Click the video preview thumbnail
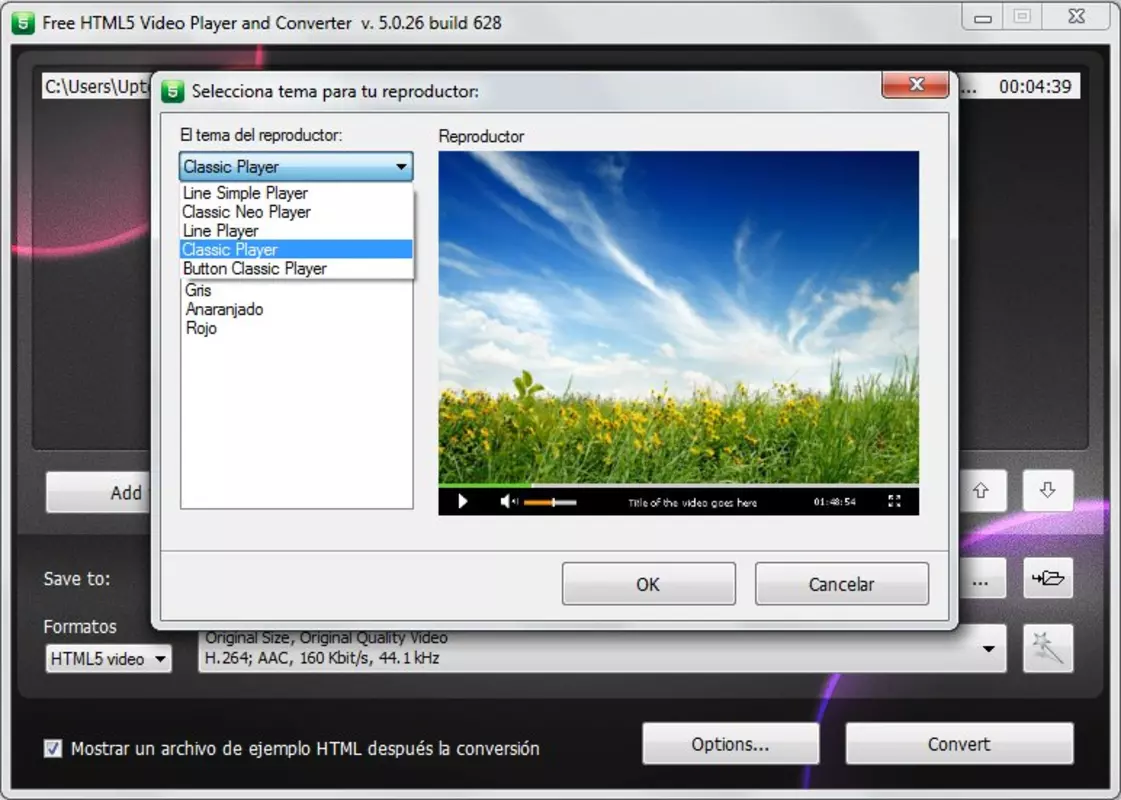1121x800 pixels. [678, 317]
